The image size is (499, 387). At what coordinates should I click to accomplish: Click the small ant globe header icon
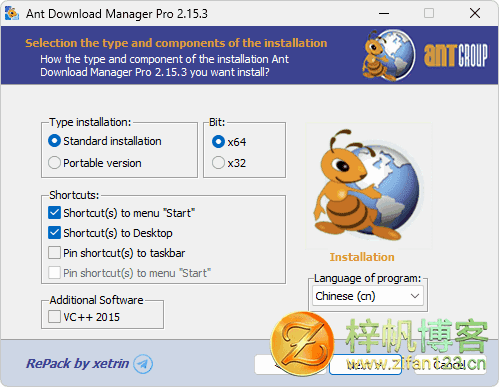(x=389, y=55)
